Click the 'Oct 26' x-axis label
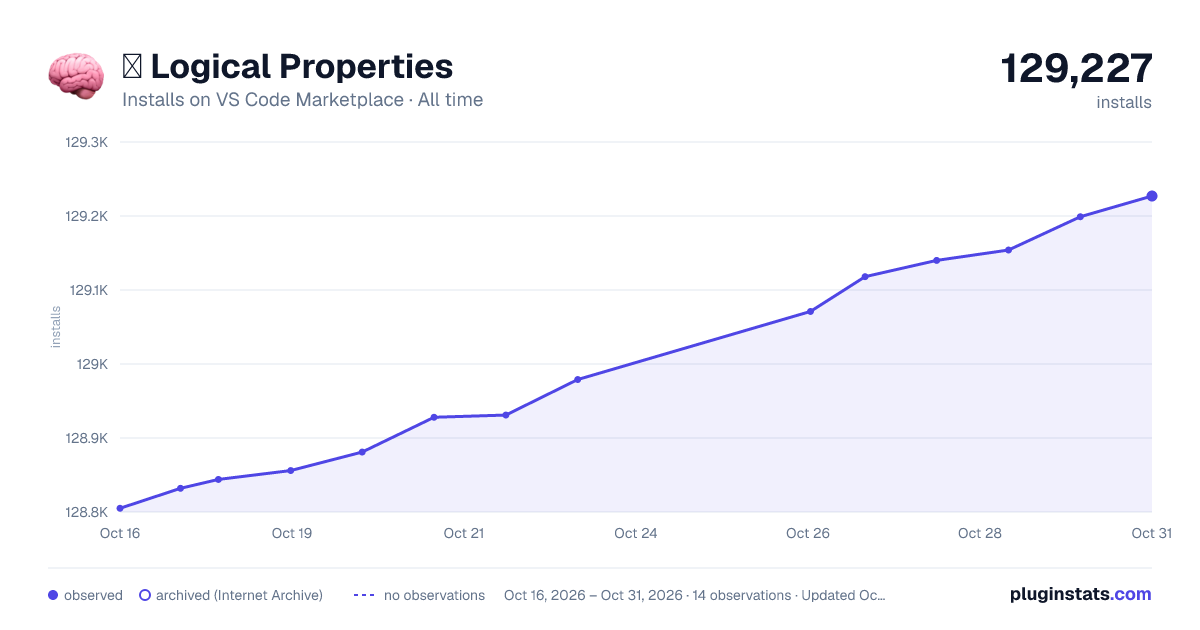This screenshot has height=630, width=1200. 808,533
